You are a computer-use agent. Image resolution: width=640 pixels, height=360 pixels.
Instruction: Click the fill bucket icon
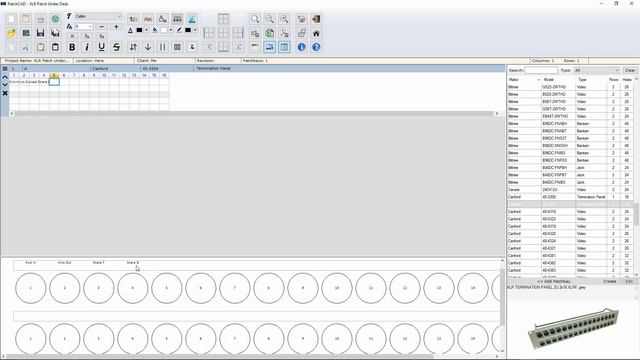point(155,30)
